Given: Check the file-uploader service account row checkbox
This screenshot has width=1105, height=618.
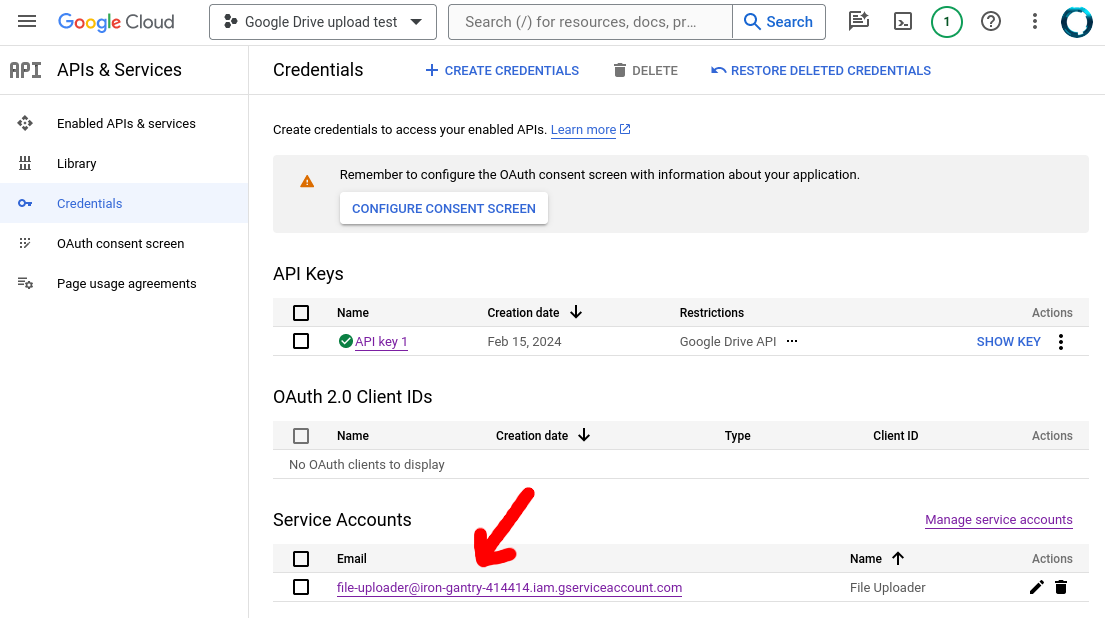Looking at the screenshot, I should (x=301, y=587).
